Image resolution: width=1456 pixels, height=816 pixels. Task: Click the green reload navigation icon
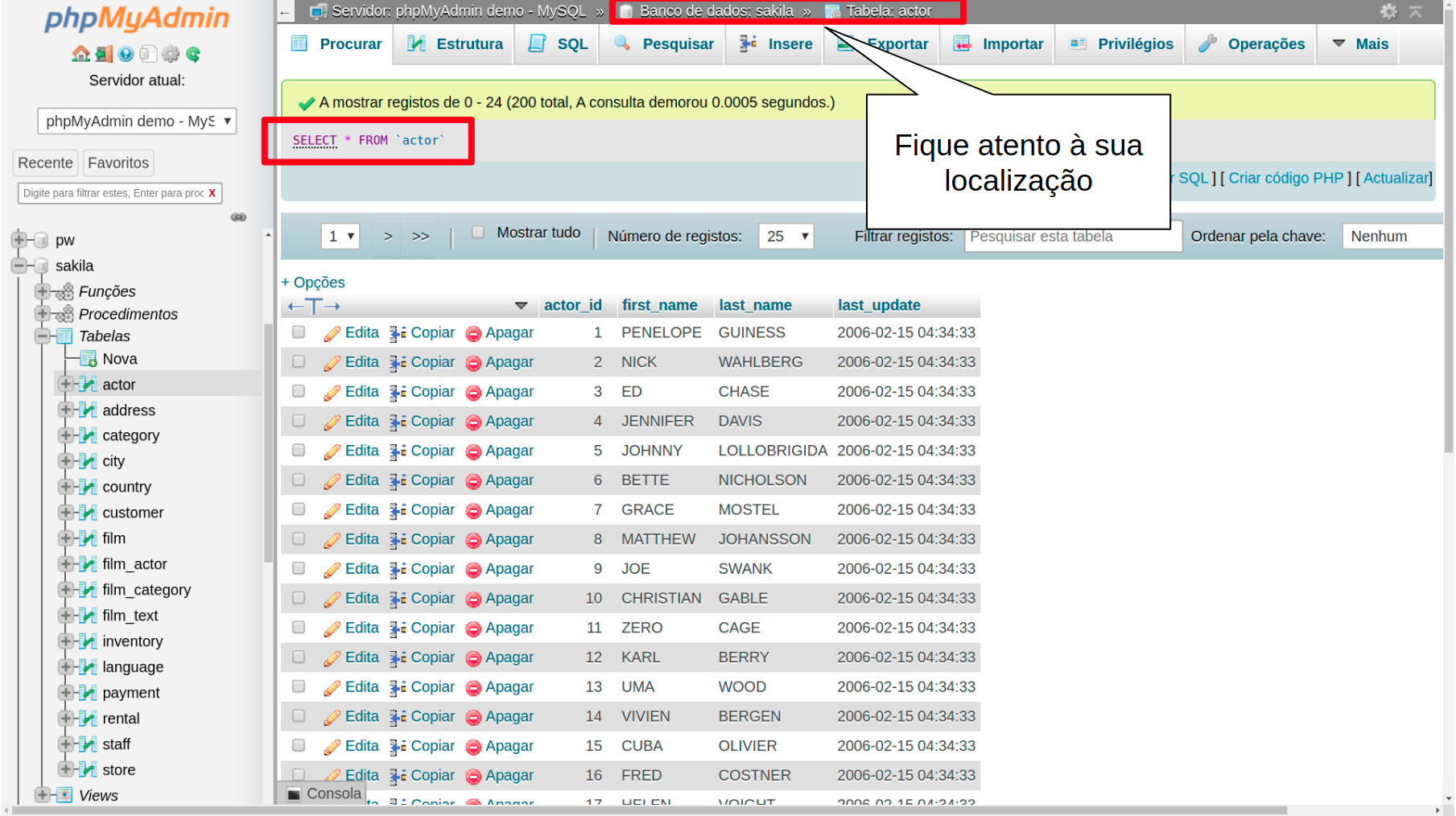pyautogui.click(x=193, y=54)
